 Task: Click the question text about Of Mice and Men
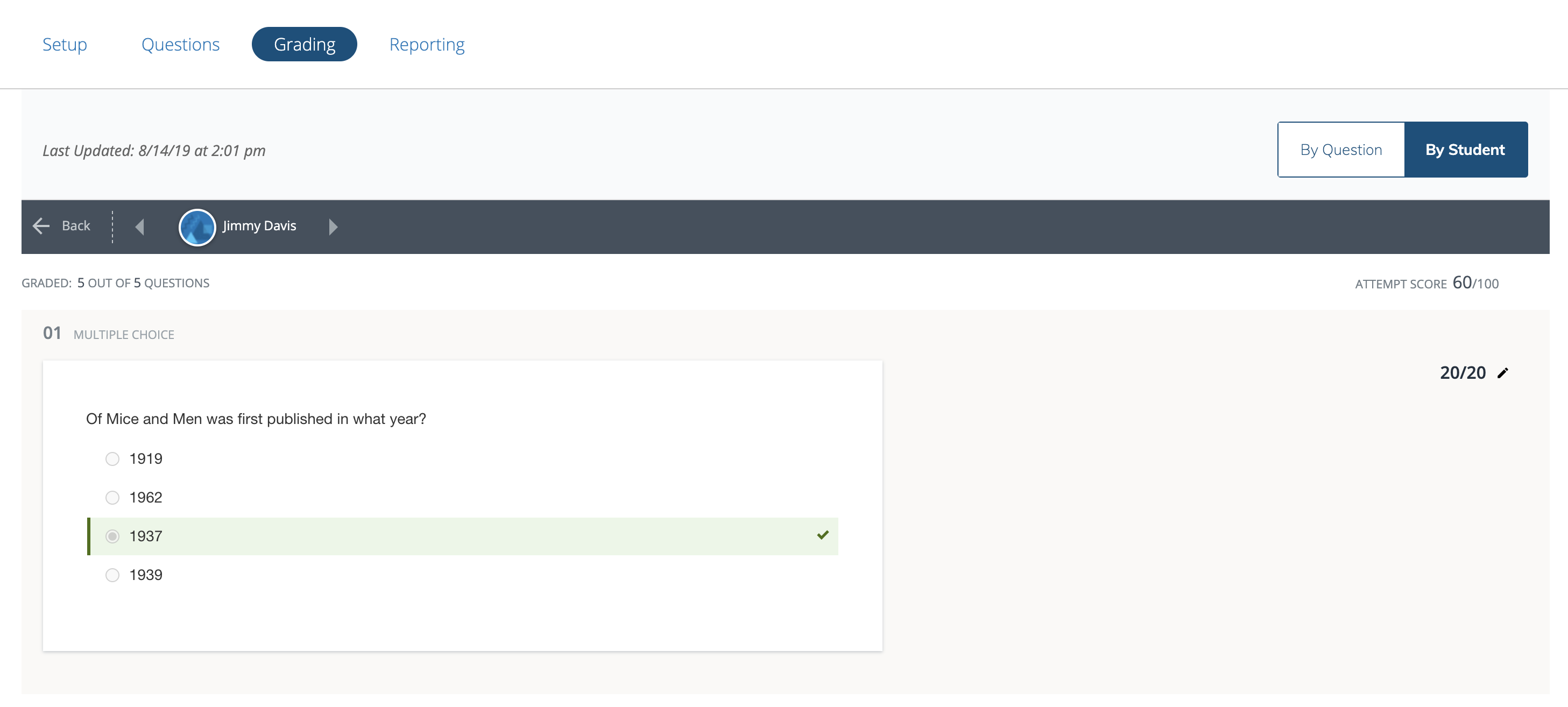coord(256,419)
